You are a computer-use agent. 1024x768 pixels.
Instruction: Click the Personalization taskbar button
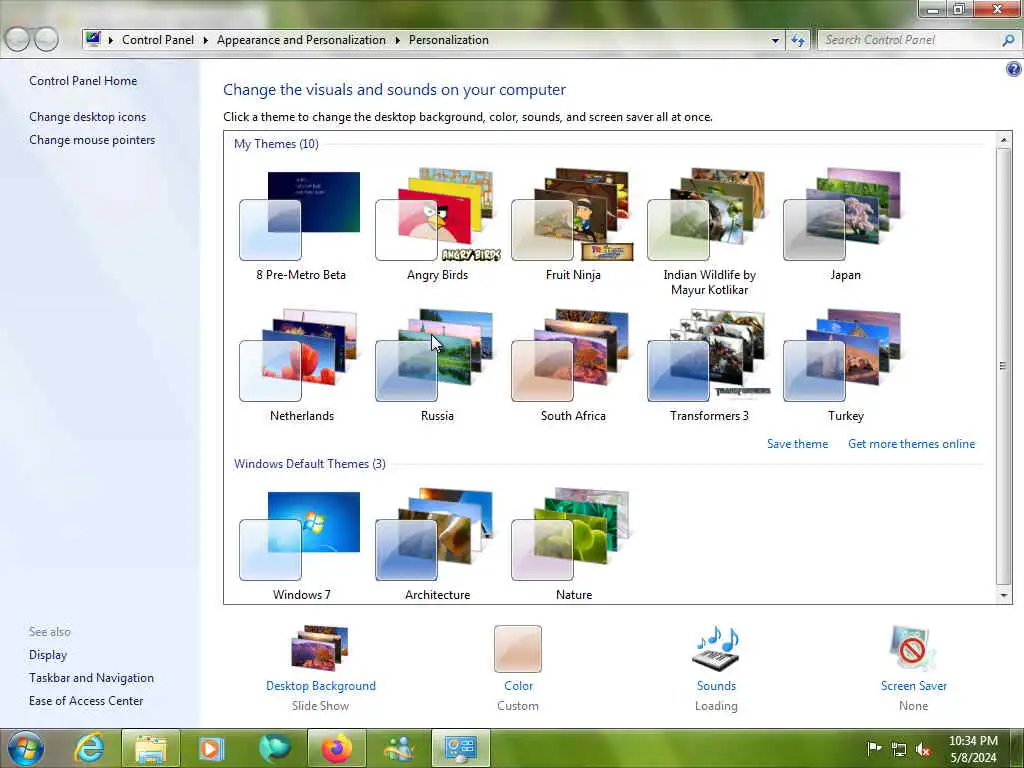[x=460, y=748]
